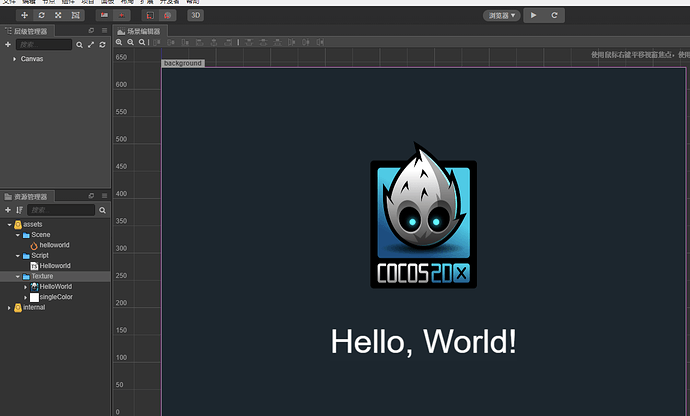This screenshot has height=416, width=690.
Task: Select the rect transform tool
Action: [76, 15]
